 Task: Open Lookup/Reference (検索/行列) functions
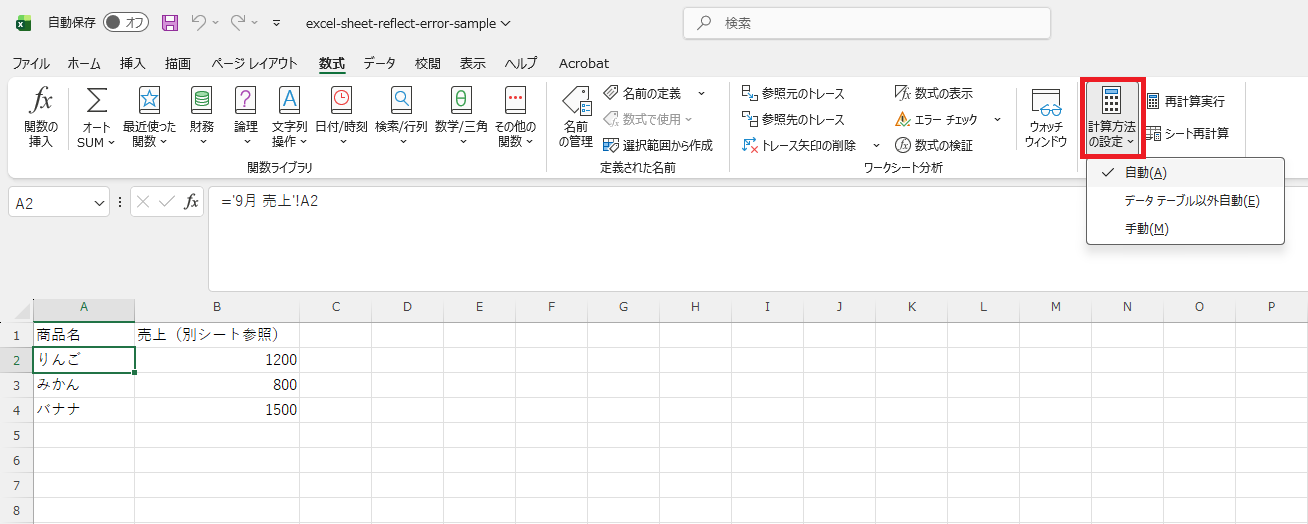point(401,117)
